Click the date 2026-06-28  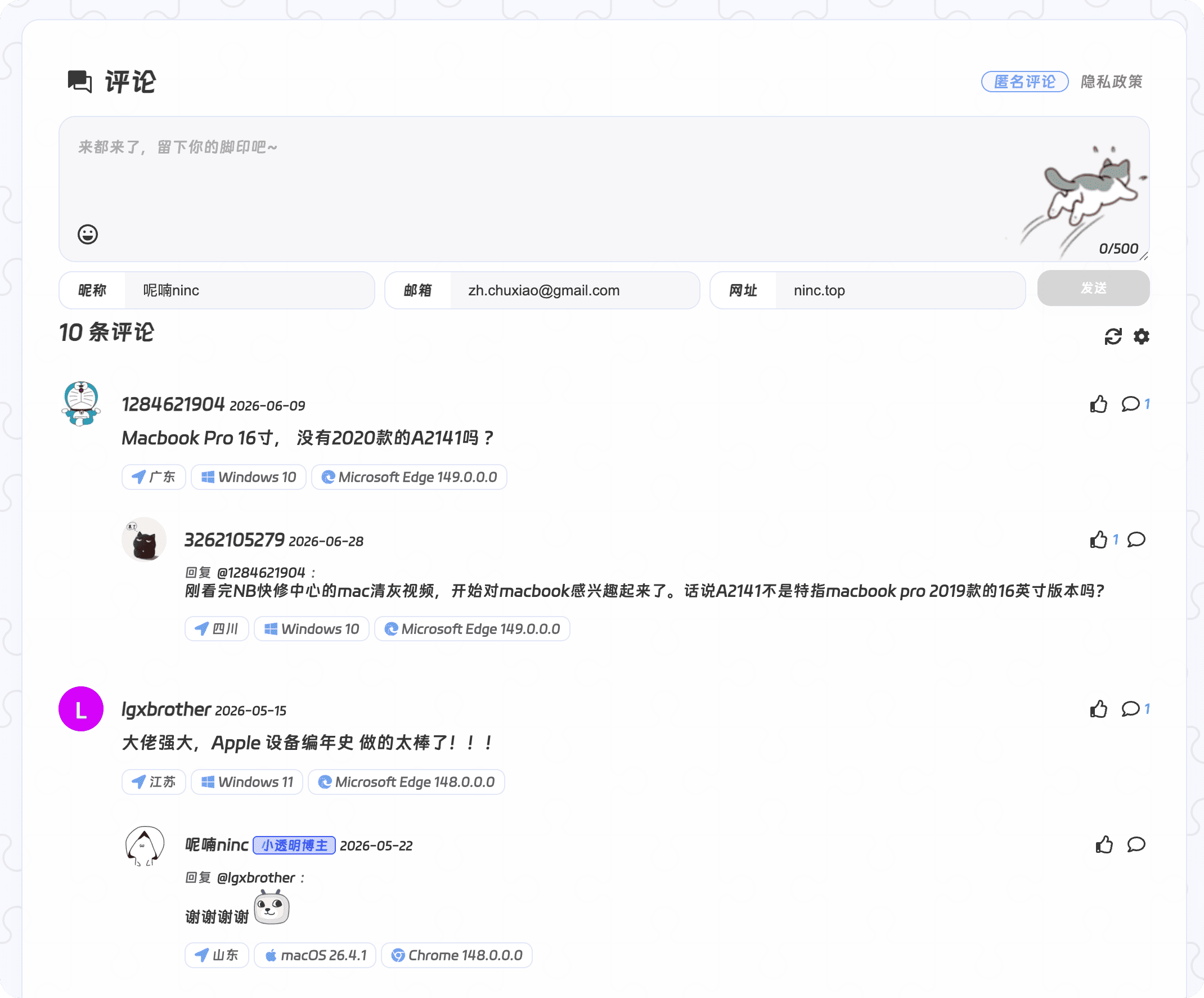click(326, 541)
